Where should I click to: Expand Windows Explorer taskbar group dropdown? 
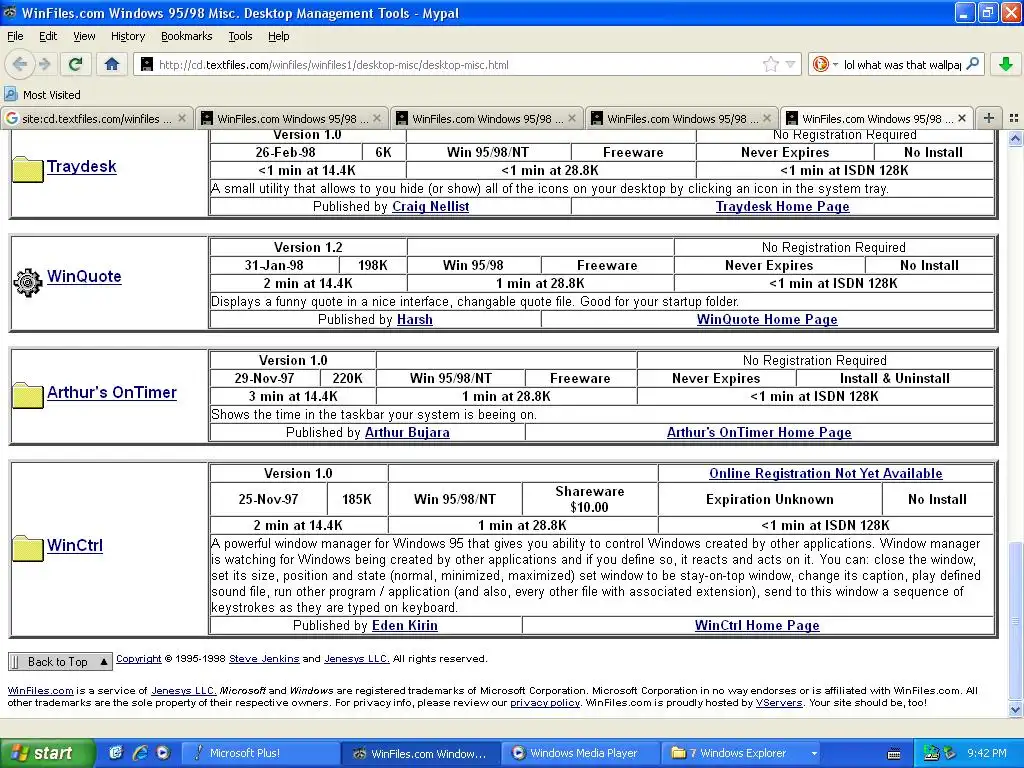click(x=814, y=753)
